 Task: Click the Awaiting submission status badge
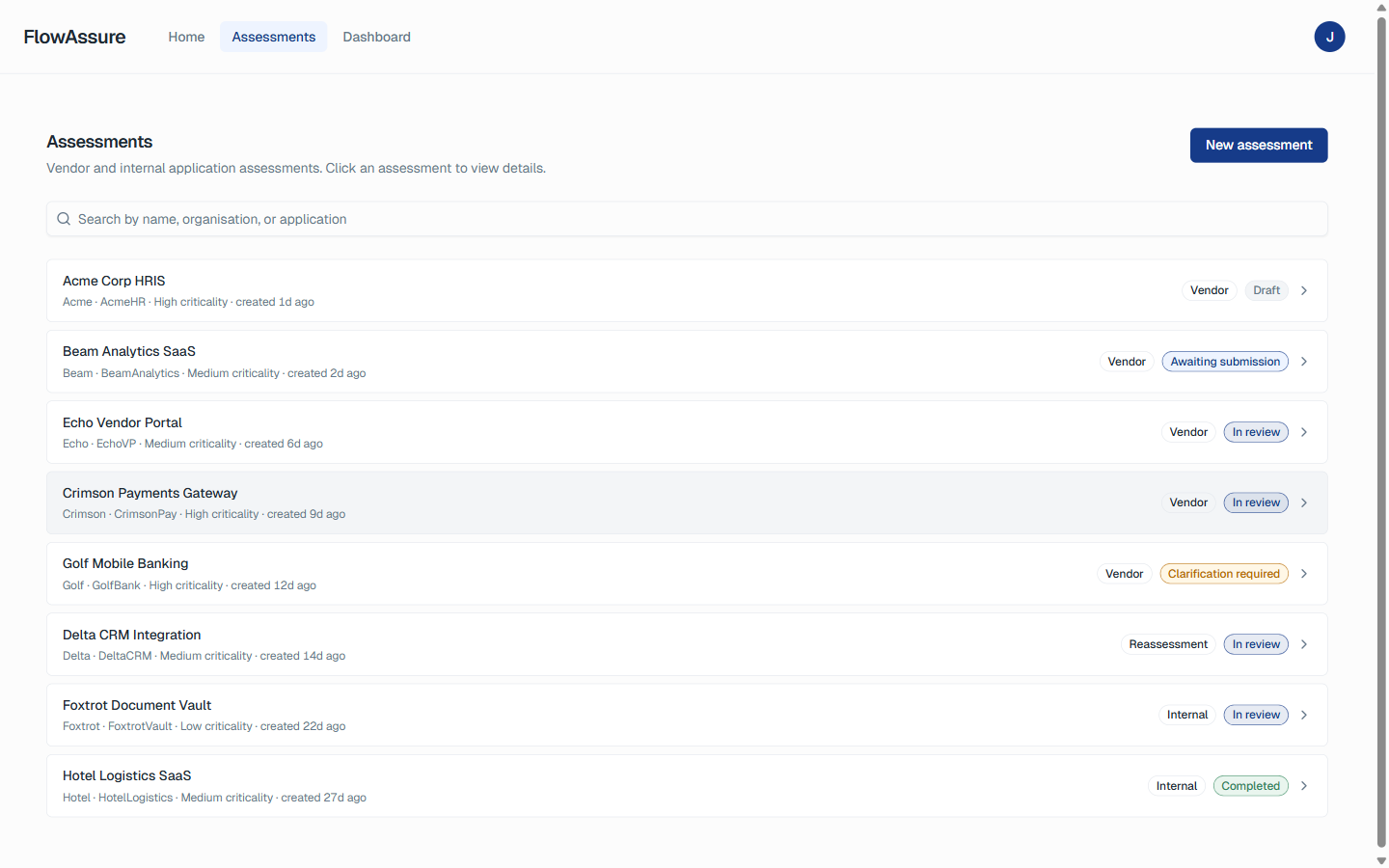(1225, 362)
